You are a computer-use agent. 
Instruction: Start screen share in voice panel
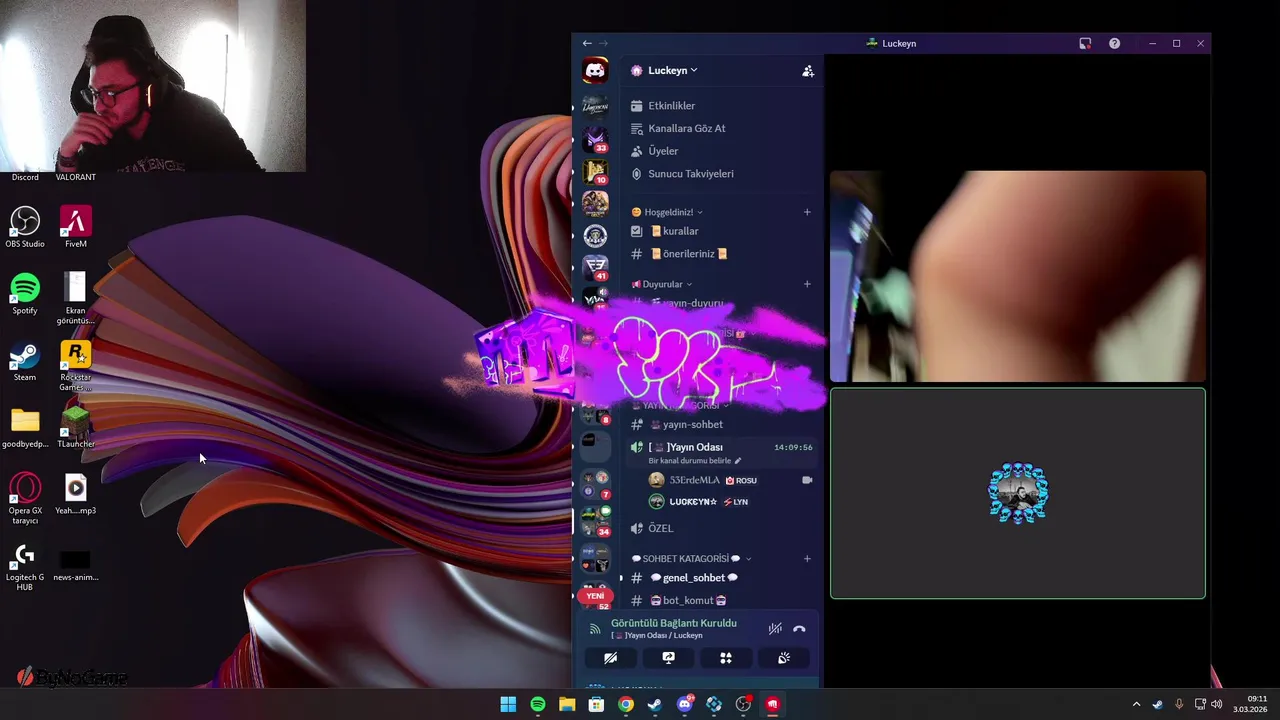point(668,658)
